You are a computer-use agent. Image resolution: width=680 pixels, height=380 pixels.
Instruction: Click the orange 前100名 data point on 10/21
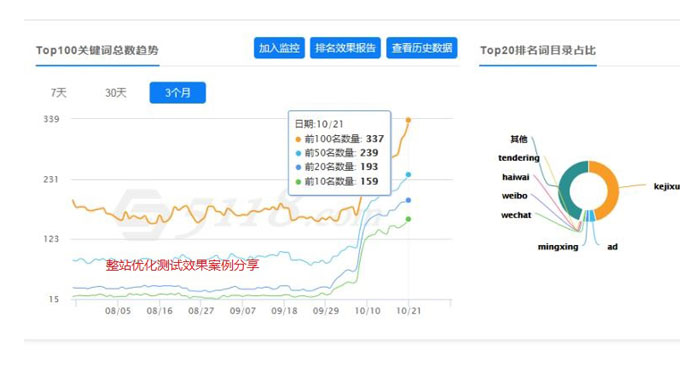408,120
